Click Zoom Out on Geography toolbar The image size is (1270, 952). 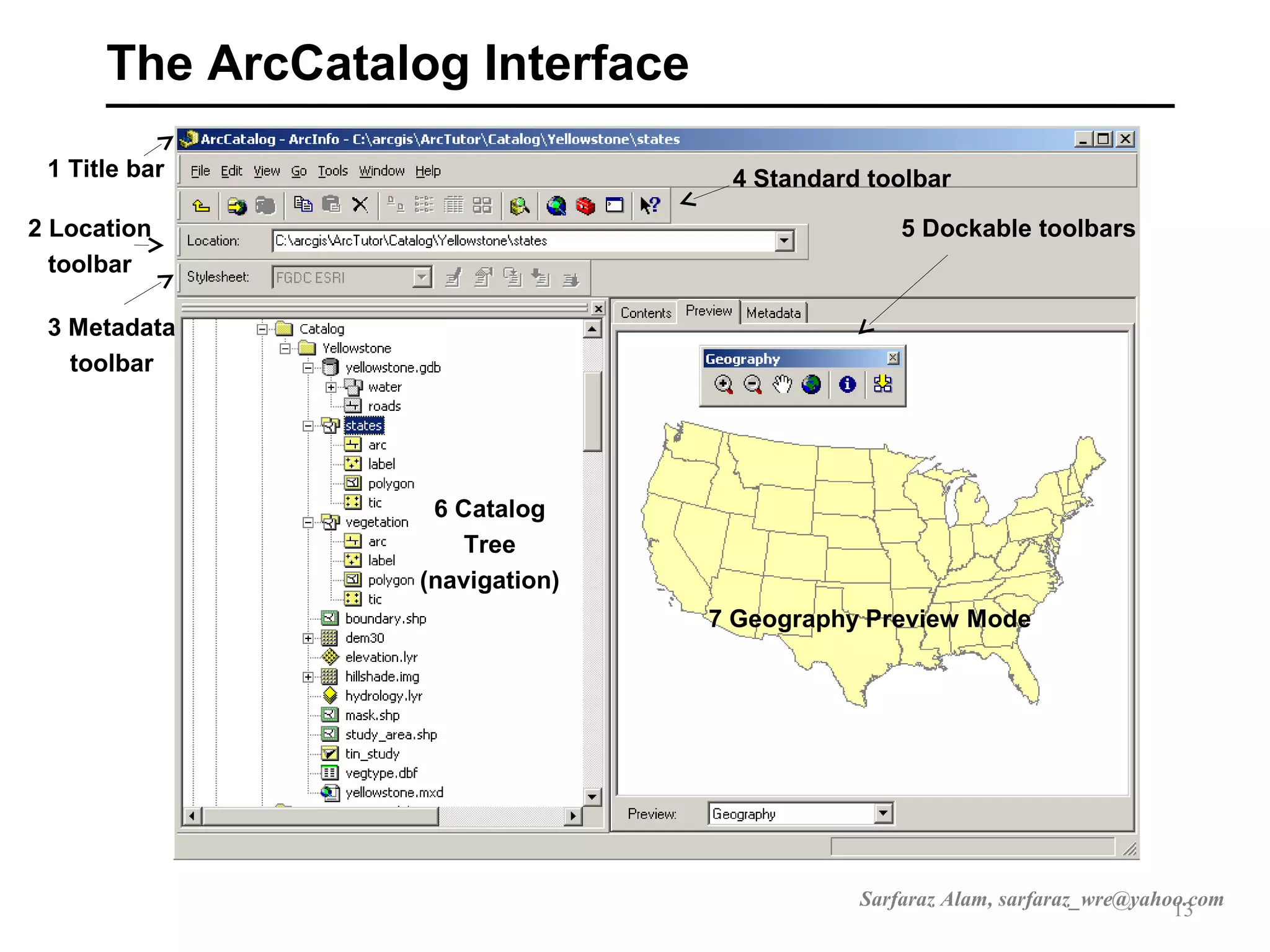tap(753, 385)
